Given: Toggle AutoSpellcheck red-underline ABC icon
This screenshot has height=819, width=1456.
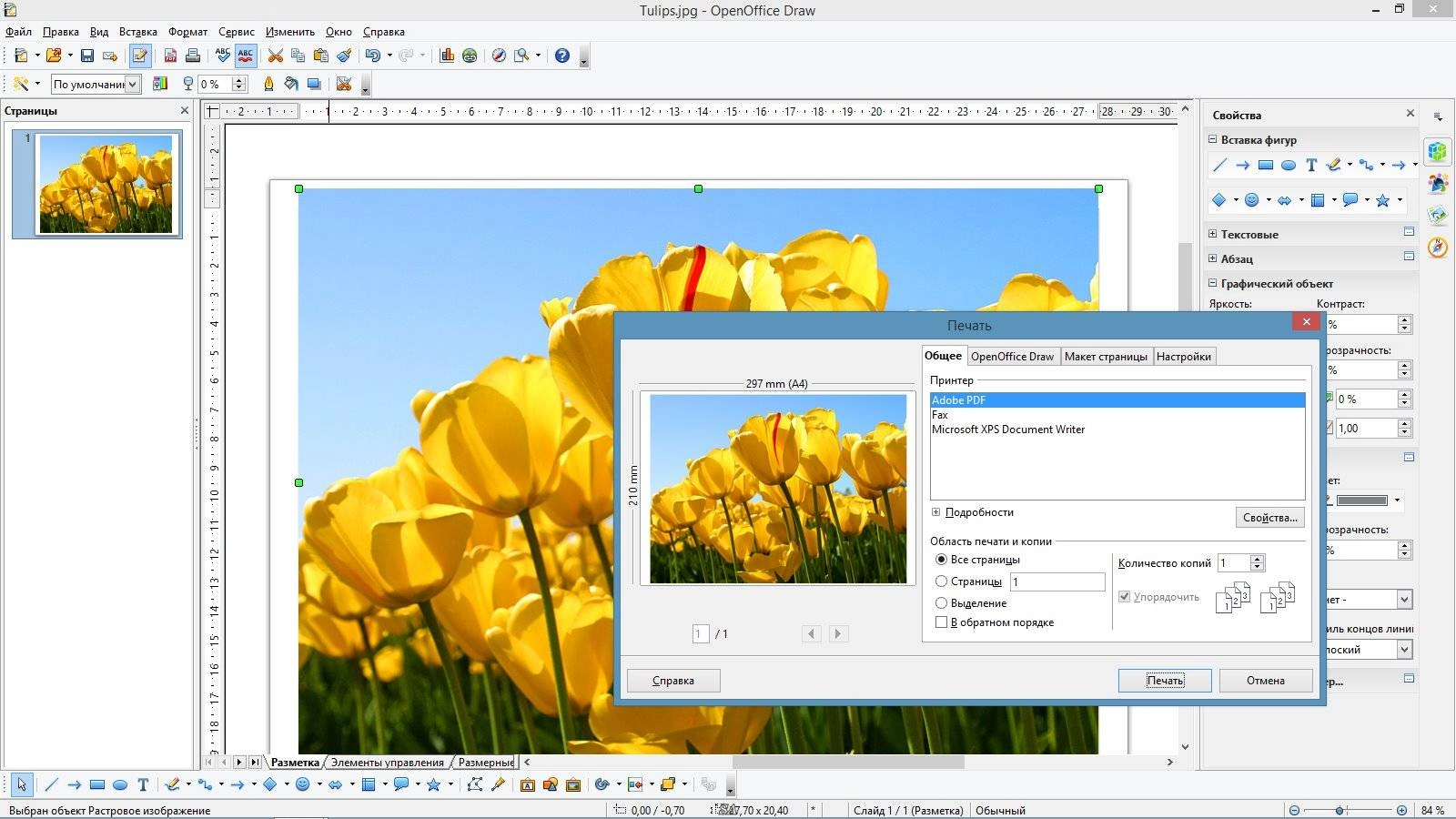Looking at the screenshot, I should tap(246, 56).
